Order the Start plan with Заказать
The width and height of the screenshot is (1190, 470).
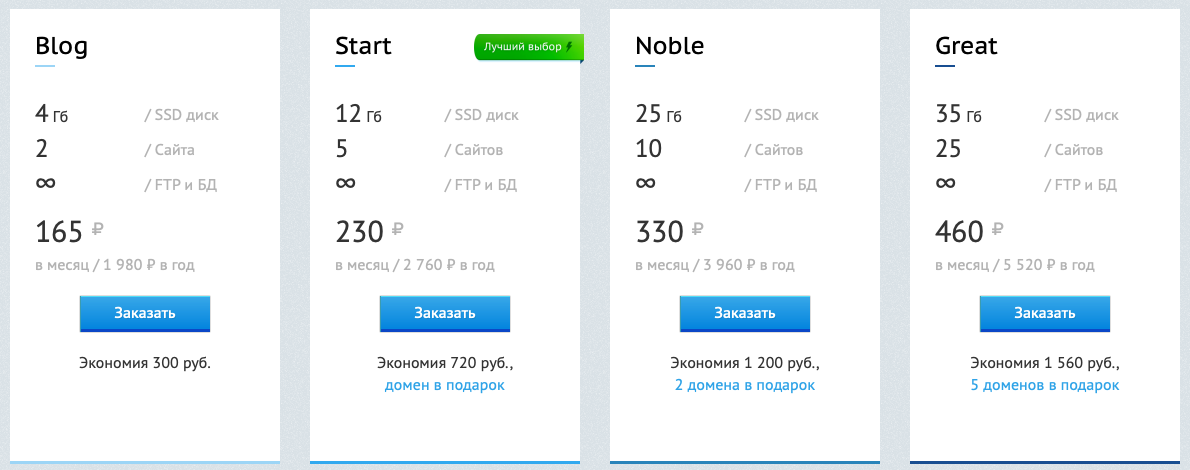click(445, 313)
